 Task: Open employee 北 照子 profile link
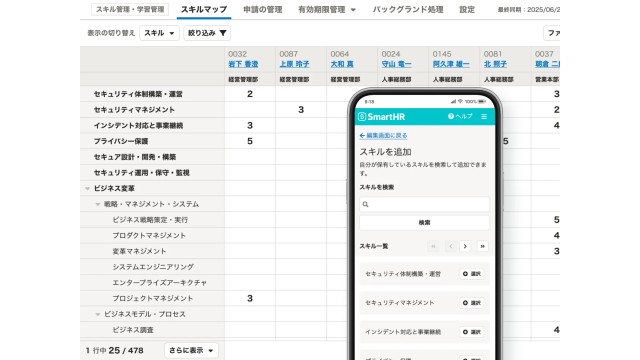(495, 64)
